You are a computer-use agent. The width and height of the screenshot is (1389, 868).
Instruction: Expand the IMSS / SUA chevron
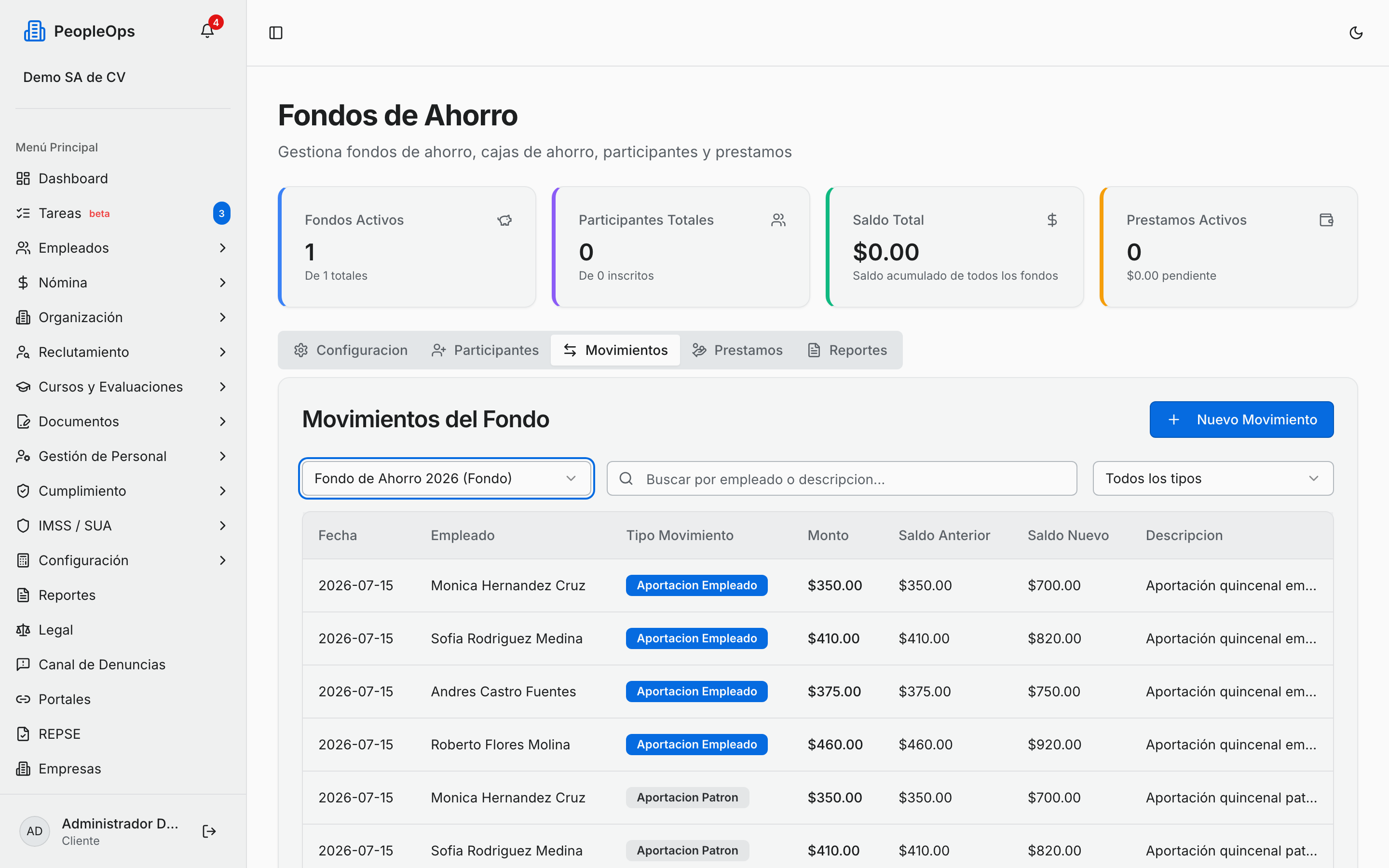[x=223, y=526]
